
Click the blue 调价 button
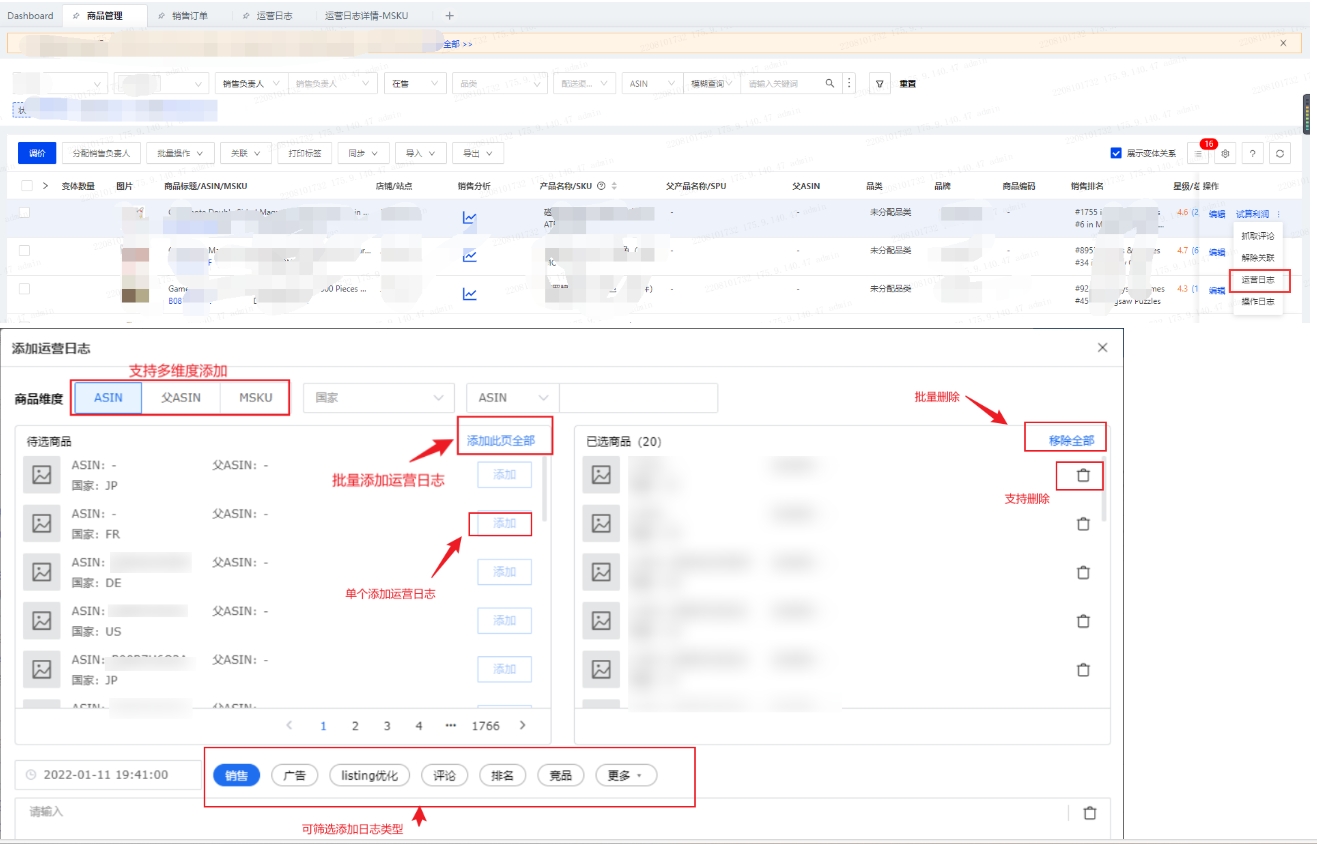click(x=37, y=153)
